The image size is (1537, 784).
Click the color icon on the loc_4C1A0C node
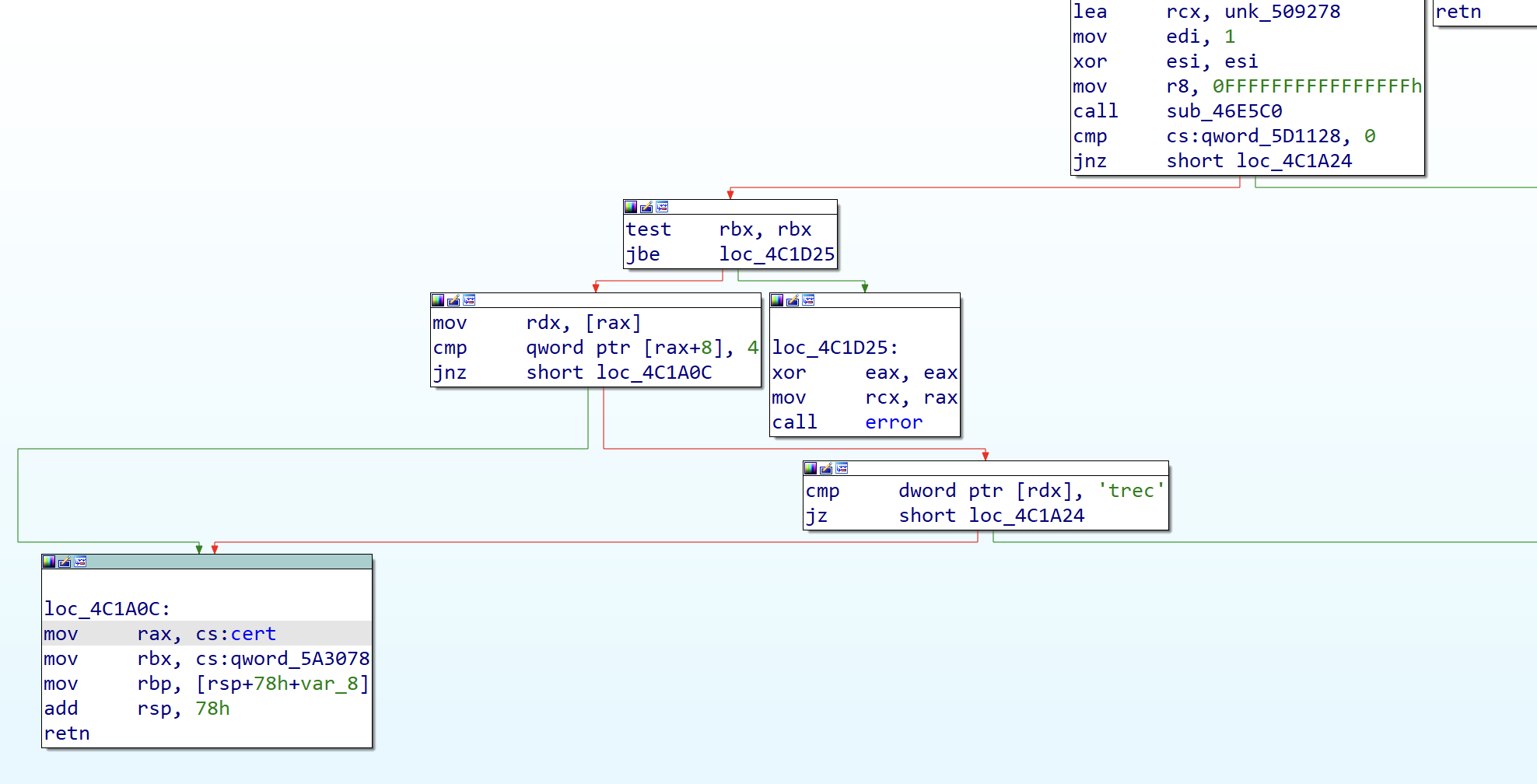tap(49, 562)
